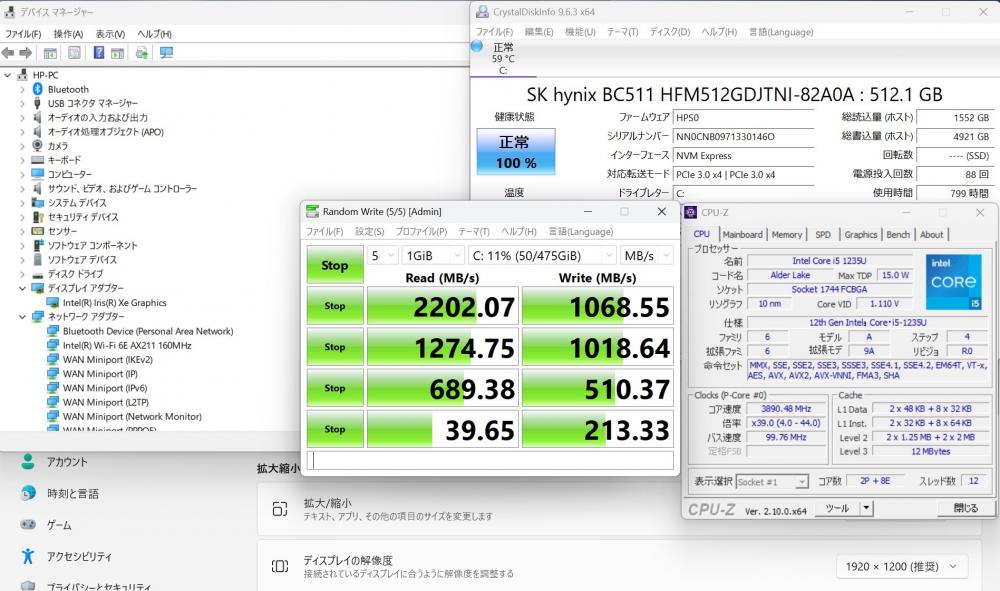
Task: Open the ディスク(D) menu in CrystalDiskInfo
Action: [x=670, y=32]
